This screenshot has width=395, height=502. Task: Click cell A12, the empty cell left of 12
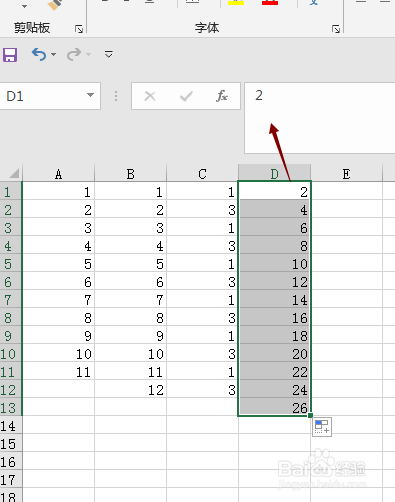pos(58,390)
